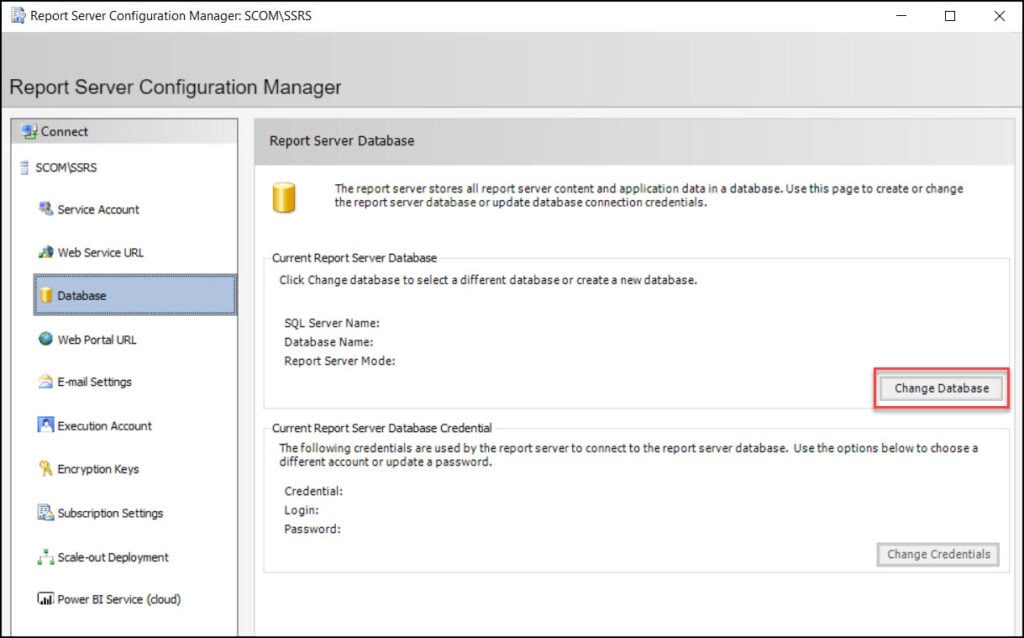Go to Web Portal URL settings
Viewport: 1024px width, 638px height.
[x=97, y=340]
